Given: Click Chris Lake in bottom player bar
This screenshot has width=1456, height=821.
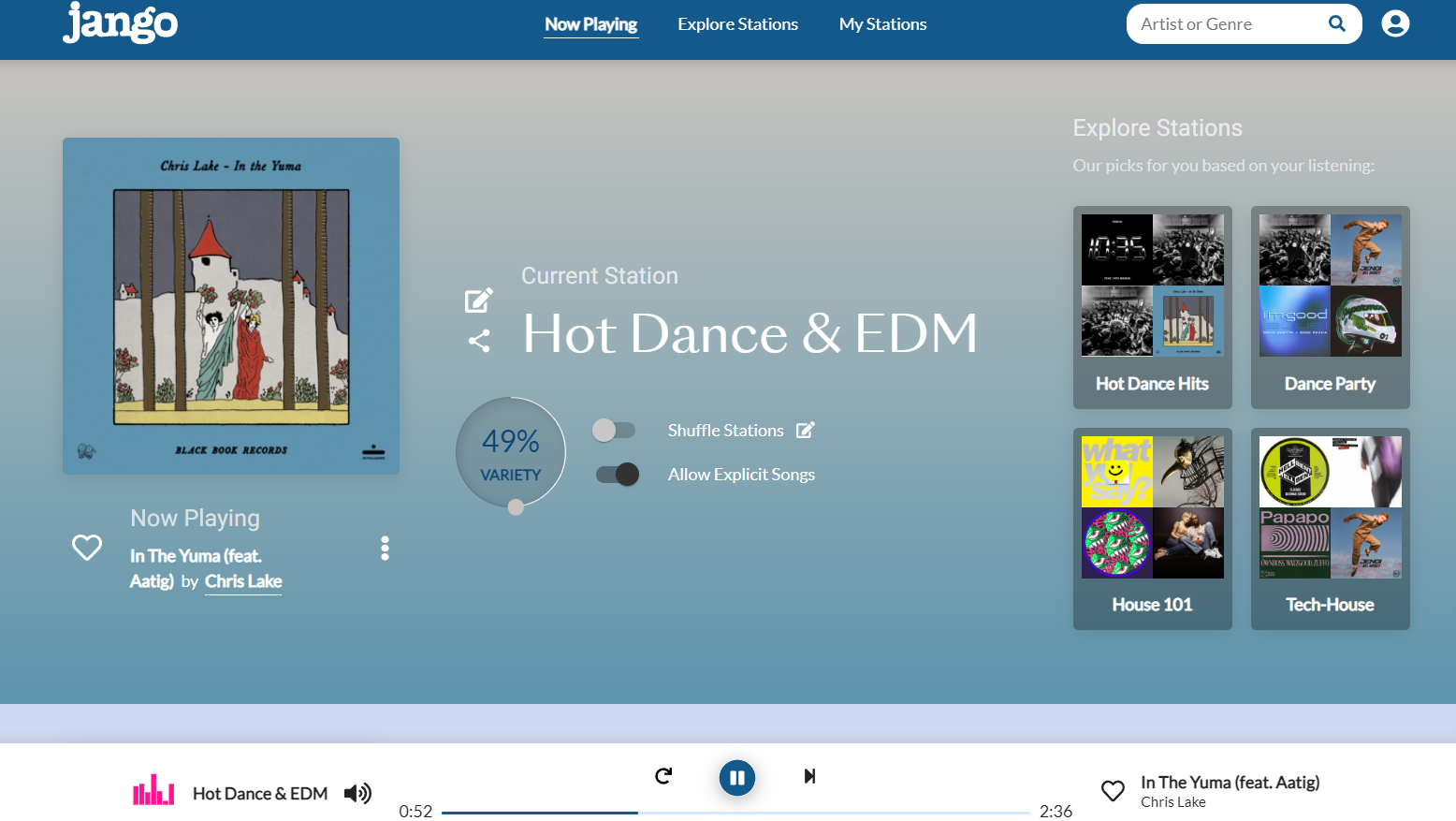Looking at the screenshot, I should [1173, 802].
